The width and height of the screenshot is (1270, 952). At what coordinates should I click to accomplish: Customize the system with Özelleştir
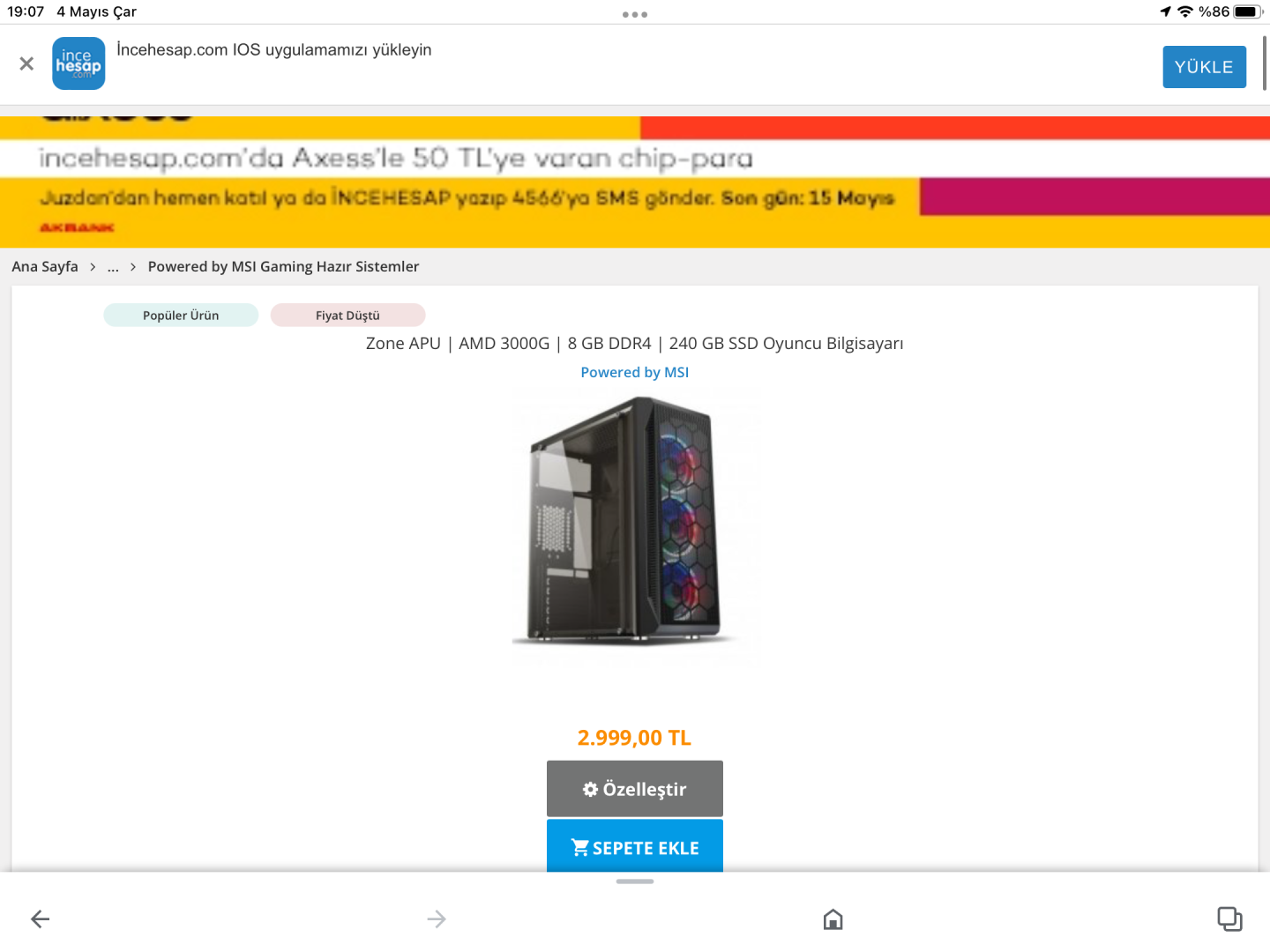point(635,788)
